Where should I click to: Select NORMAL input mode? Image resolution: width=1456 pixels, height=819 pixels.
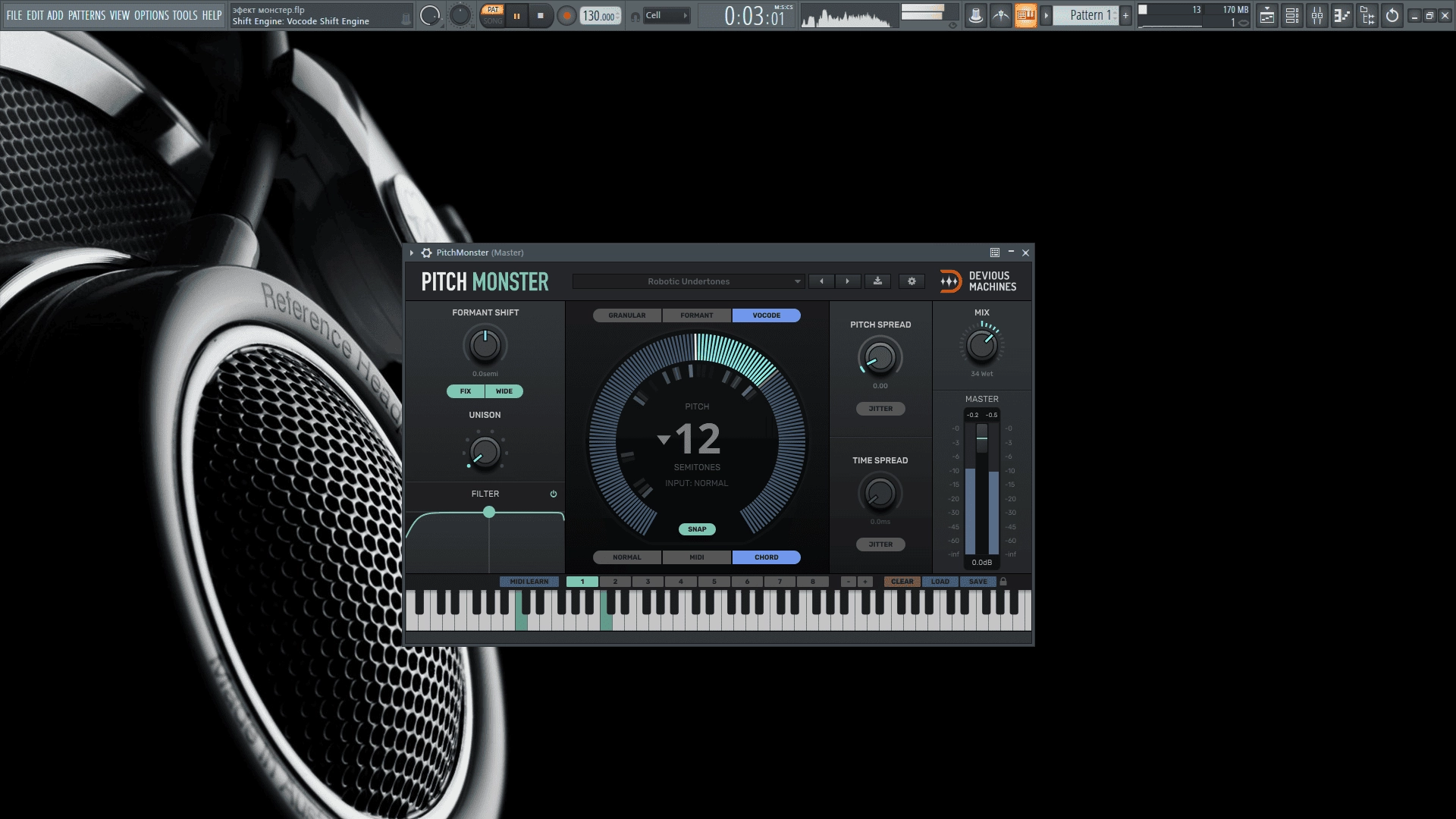tap(627, 557)
